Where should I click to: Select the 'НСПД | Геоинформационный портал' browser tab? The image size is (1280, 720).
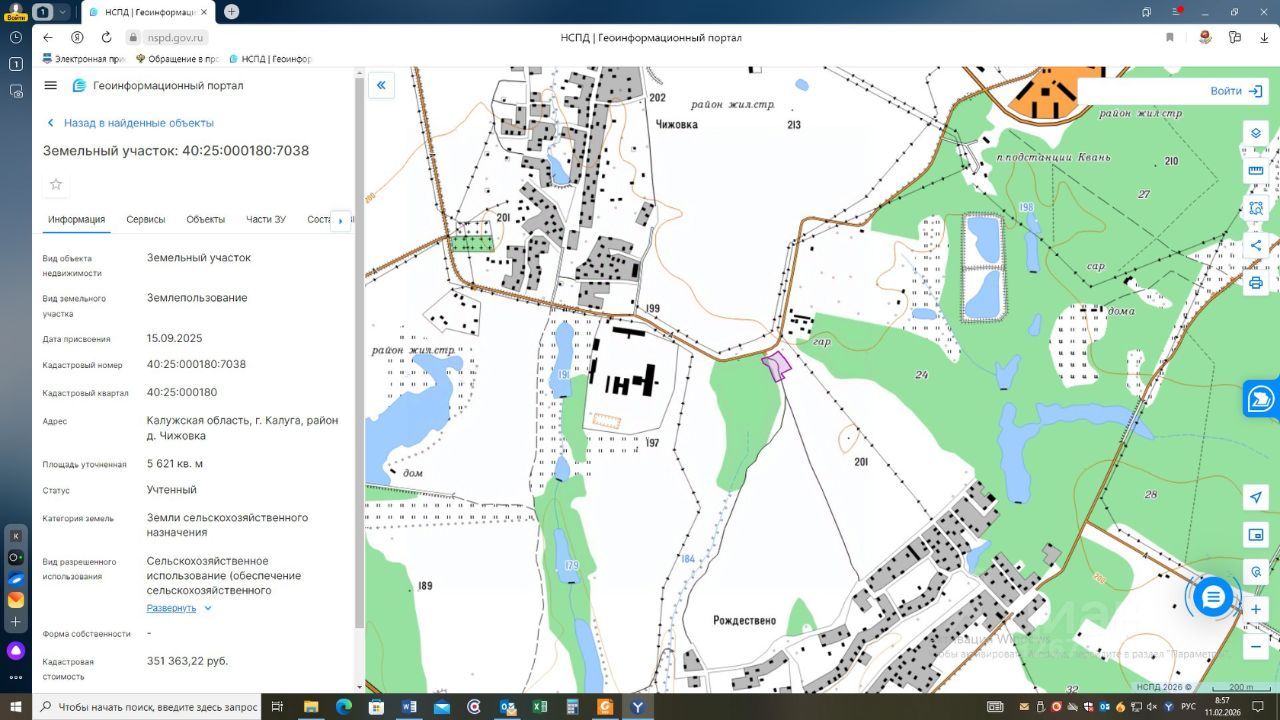[x=146, y=12]
